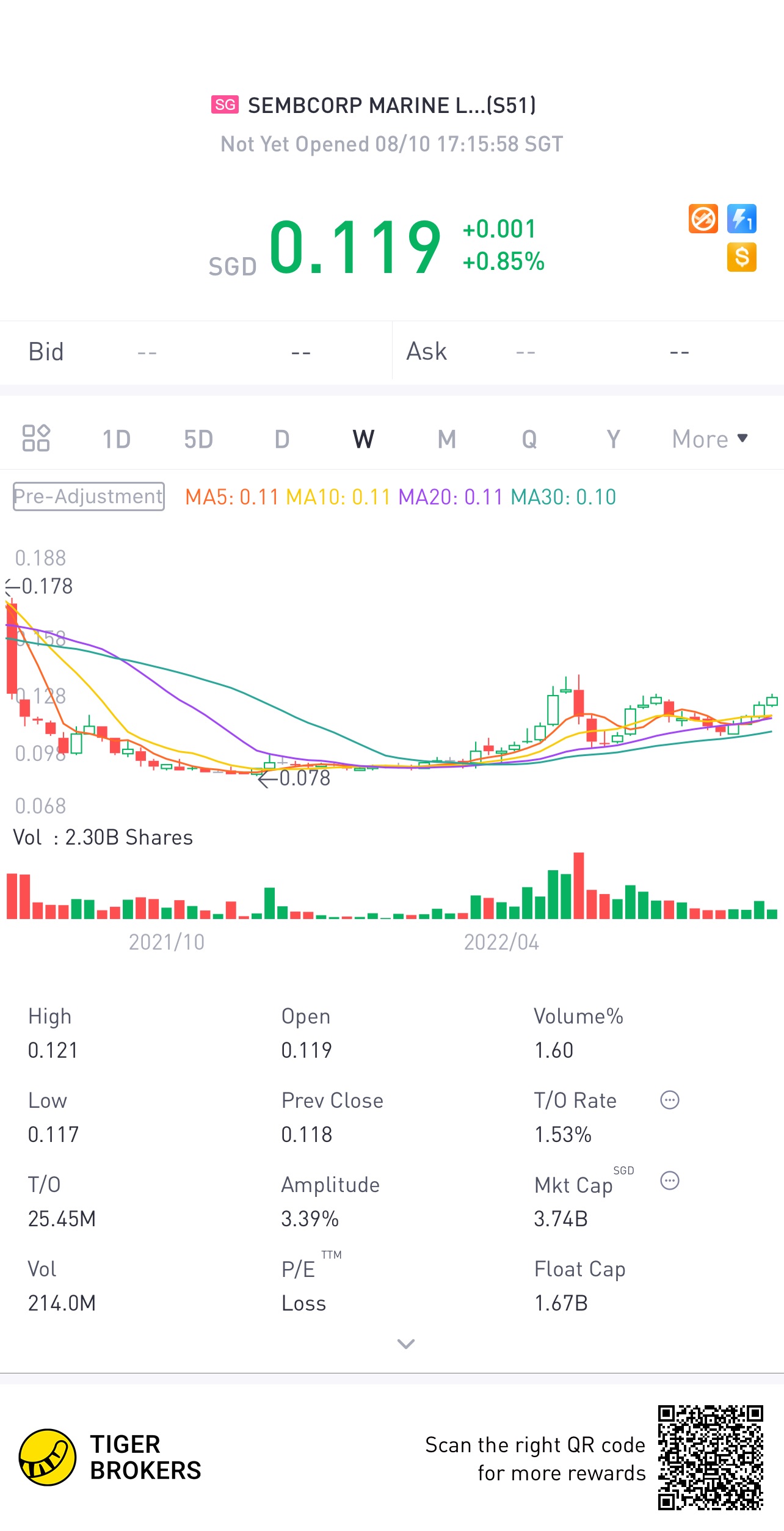This screenshot has width=784, height=1531.
Task: Tap the MA30: 0.10 indicator label
Action: pos(564,497)
